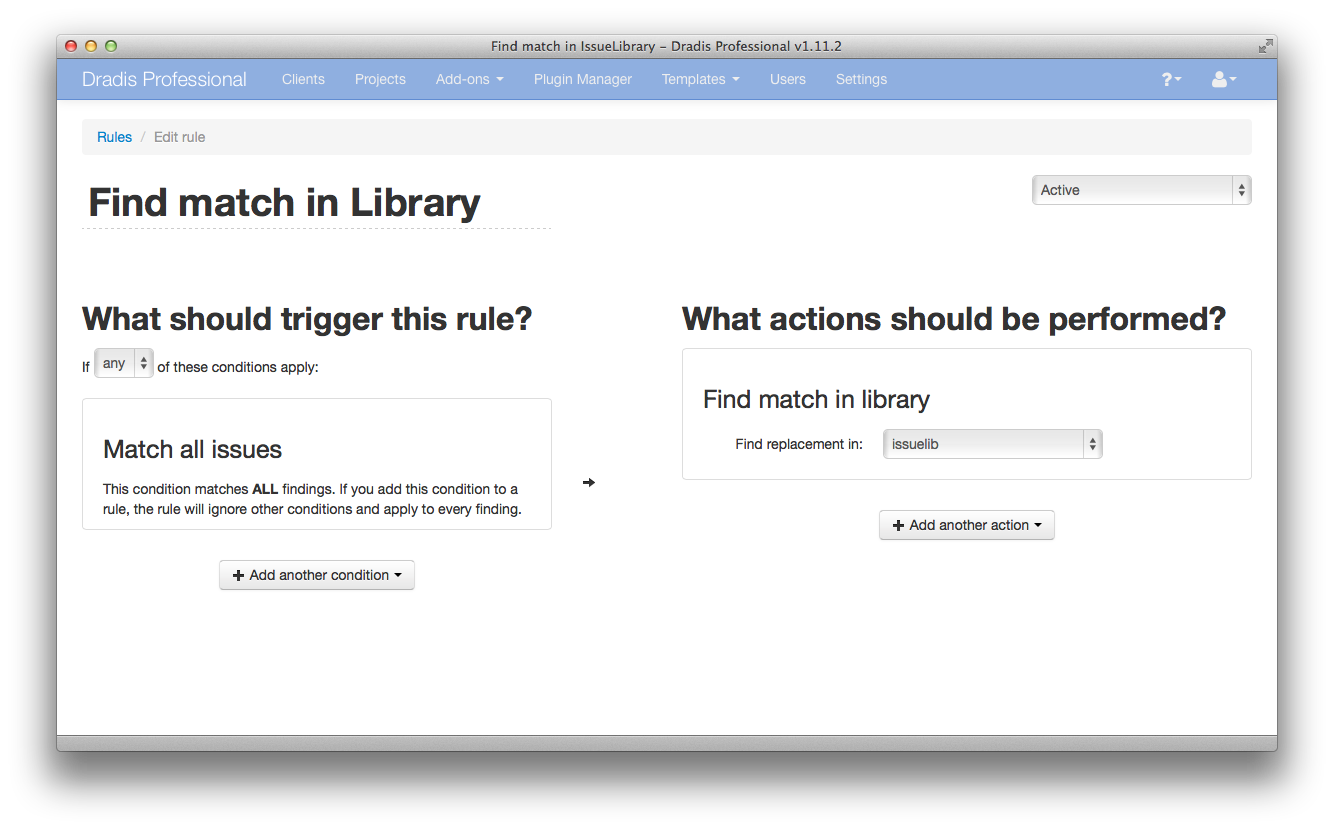The image size is (1334, 830).
Task: Navigate back using the Rules breadcrumb link
Action: coord(114,137)
